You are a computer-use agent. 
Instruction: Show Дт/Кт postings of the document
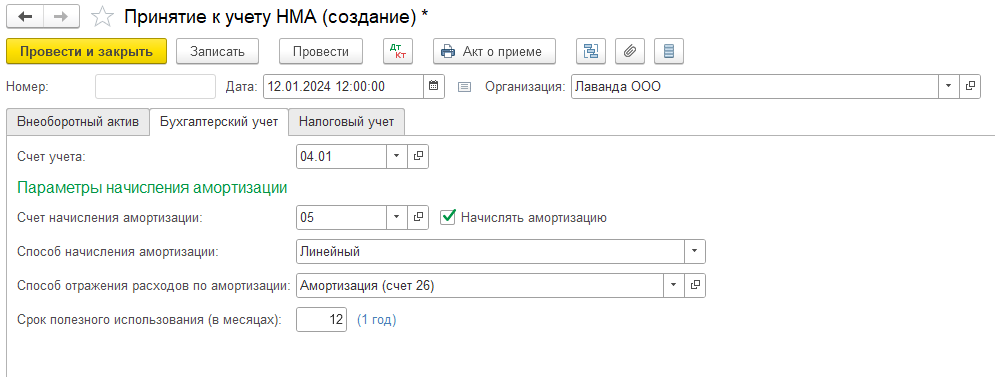click(398, 51)
